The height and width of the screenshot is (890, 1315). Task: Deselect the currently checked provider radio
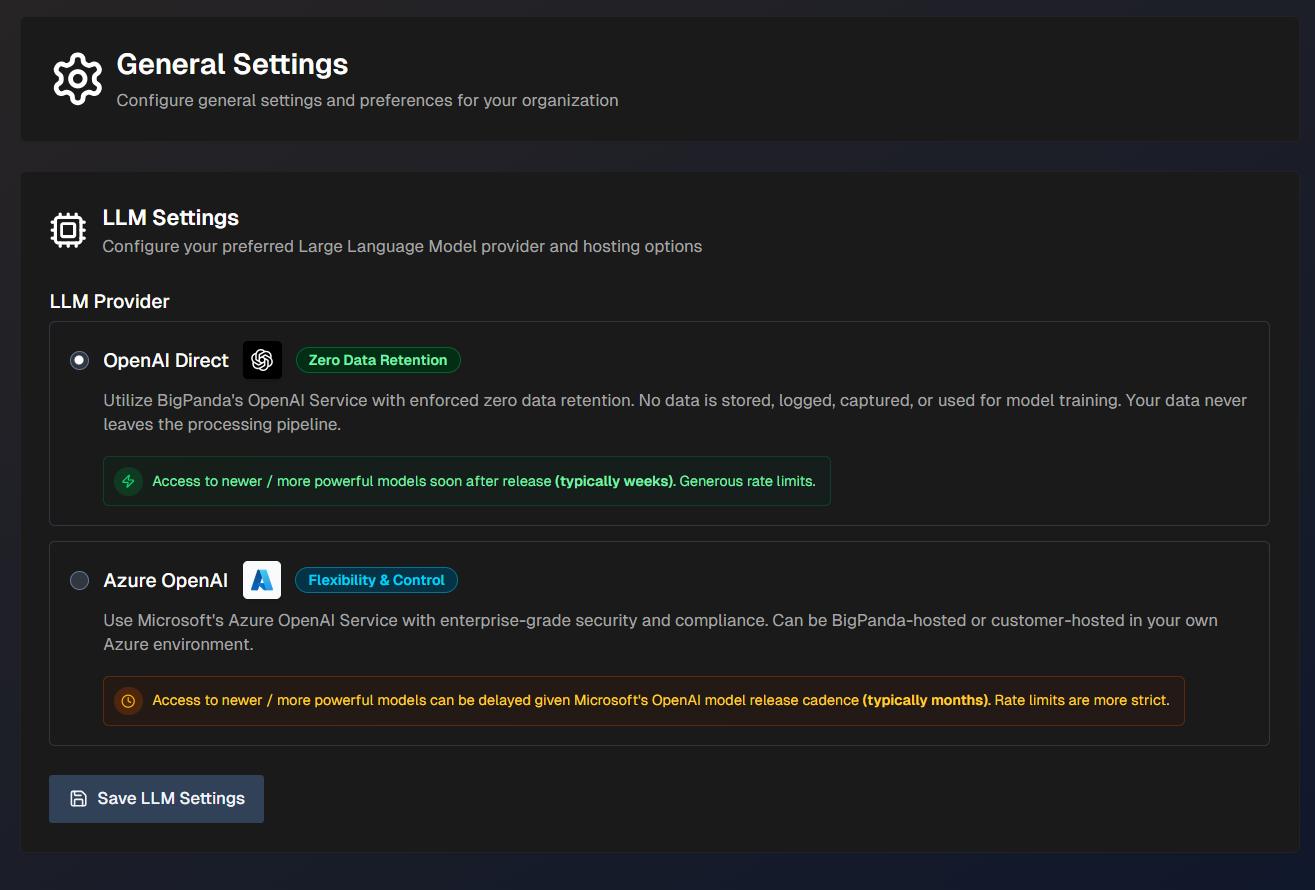[79, 360]
